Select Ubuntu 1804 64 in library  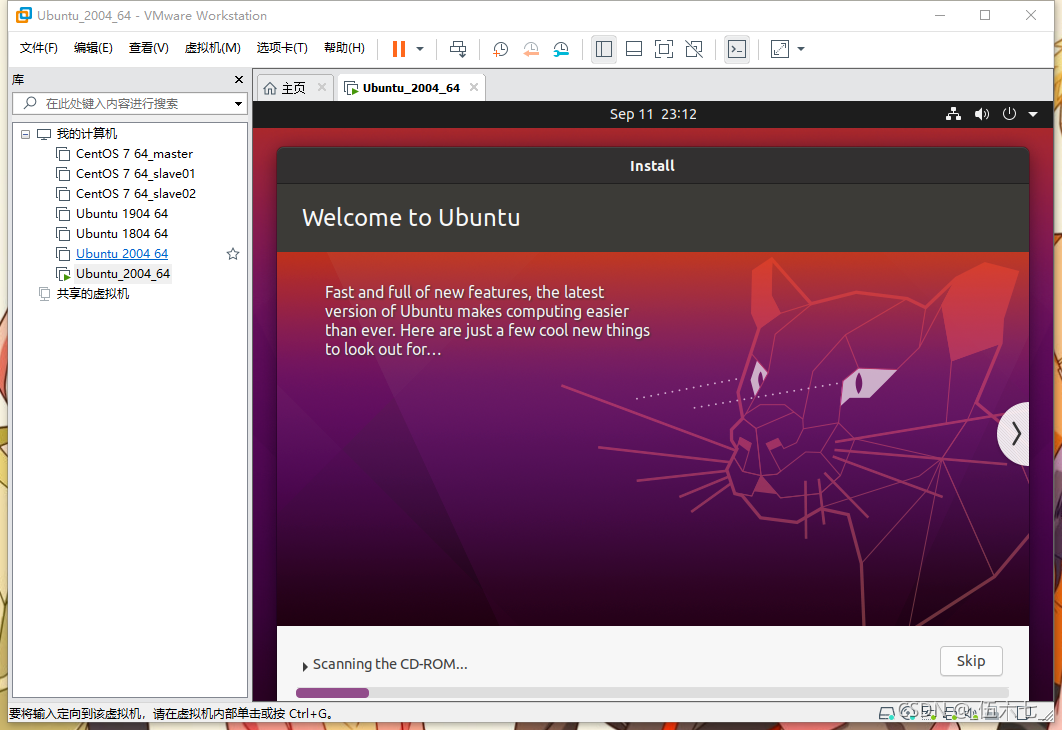pos(122,234)
